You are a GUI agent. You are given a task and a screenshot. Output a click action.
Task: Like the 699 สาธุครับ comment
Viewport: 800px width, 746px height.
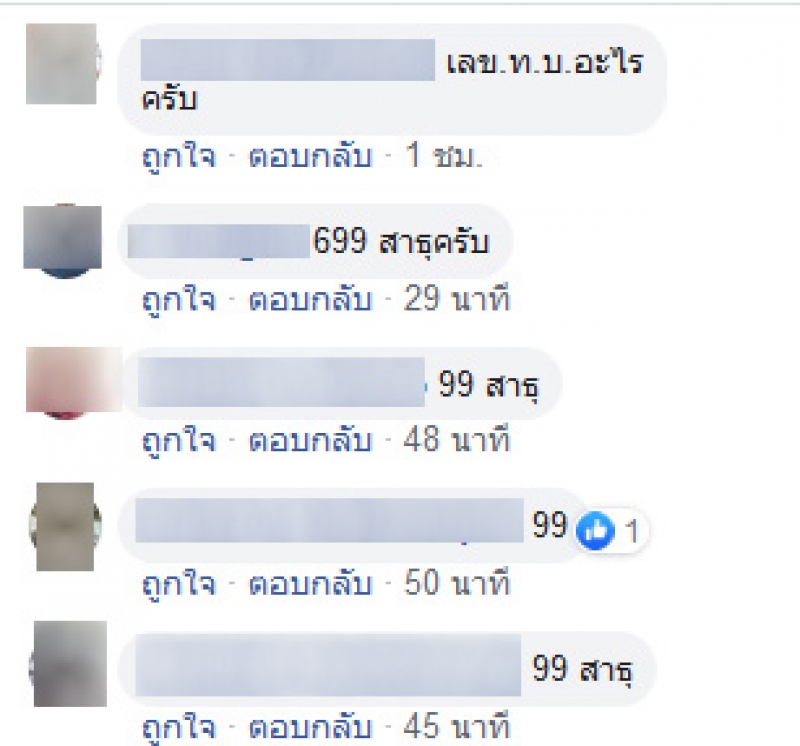(x=179, y=299)
